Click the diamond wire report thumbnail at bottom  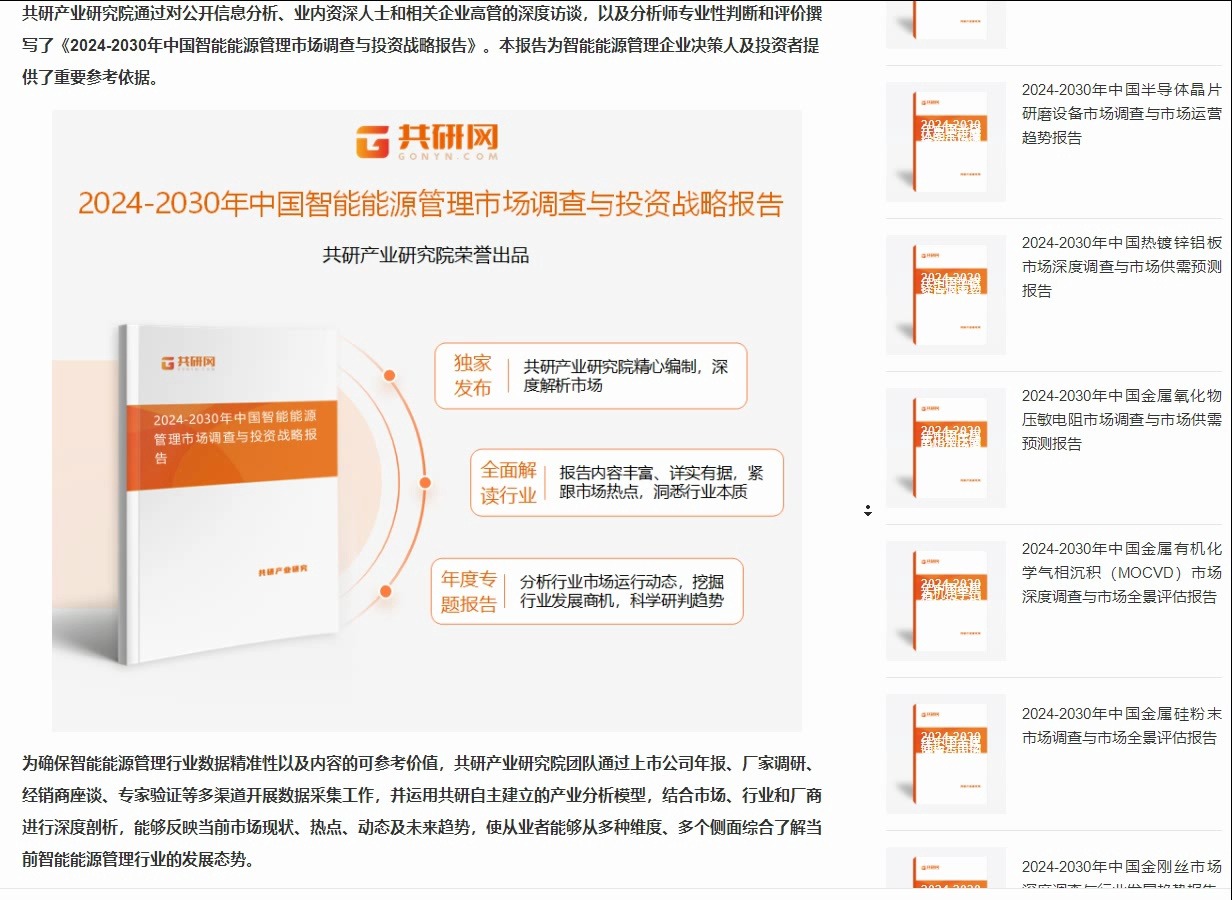(946, 868)
